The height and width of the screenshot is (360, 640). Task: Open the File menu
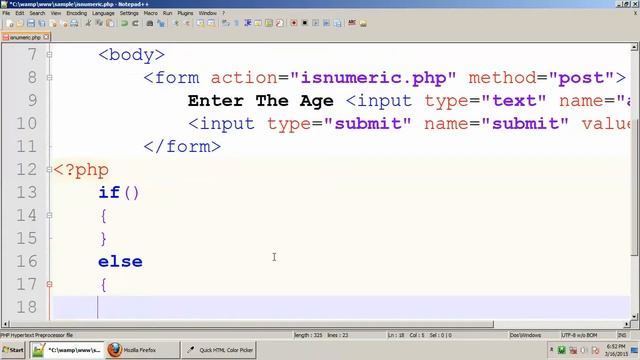(6, 13)
